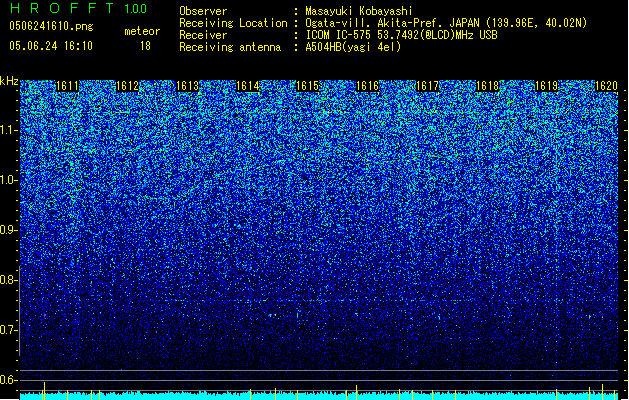Click the 1611 time marker
629x400 pixels.
pos(67,86)
